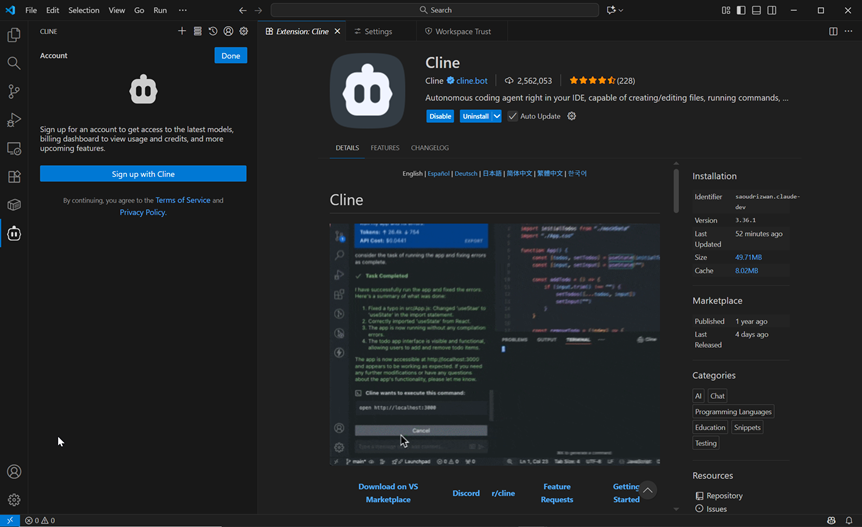
Task: Select the DETAILS tab
Action: click(347, 148)
